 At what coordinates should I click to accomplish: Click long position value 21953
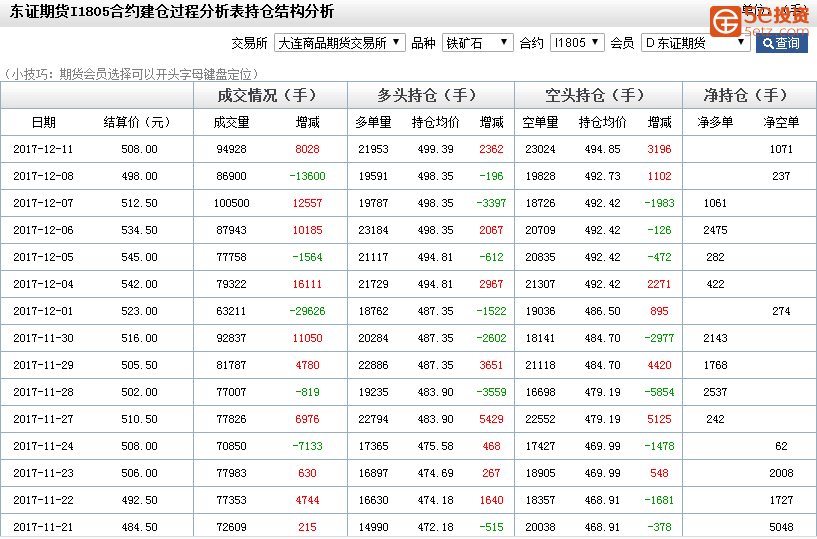[x=373, y=150]
